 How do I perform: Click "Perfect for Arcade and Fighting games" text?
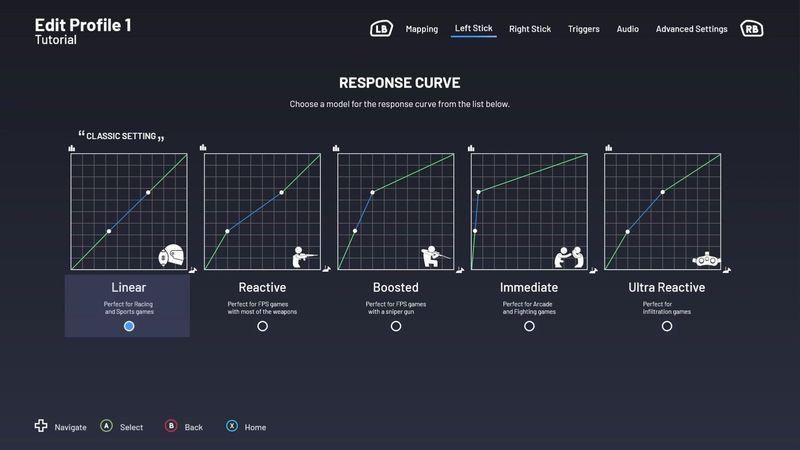coord(529,308)
